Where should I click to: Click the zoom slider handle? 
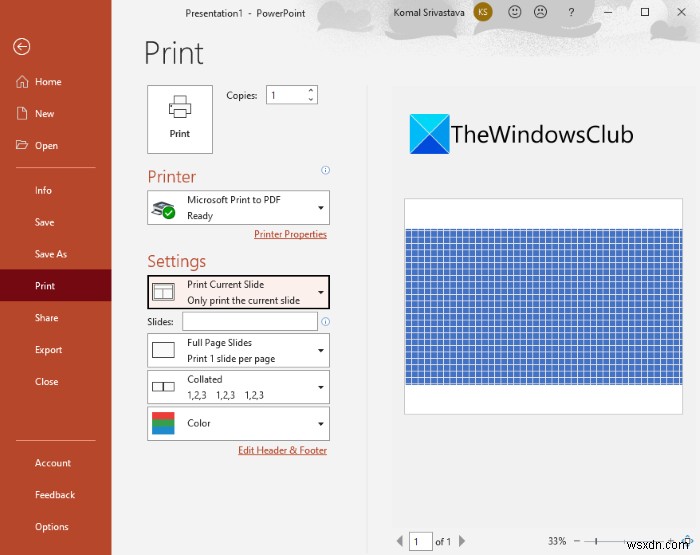coord(596,541)
